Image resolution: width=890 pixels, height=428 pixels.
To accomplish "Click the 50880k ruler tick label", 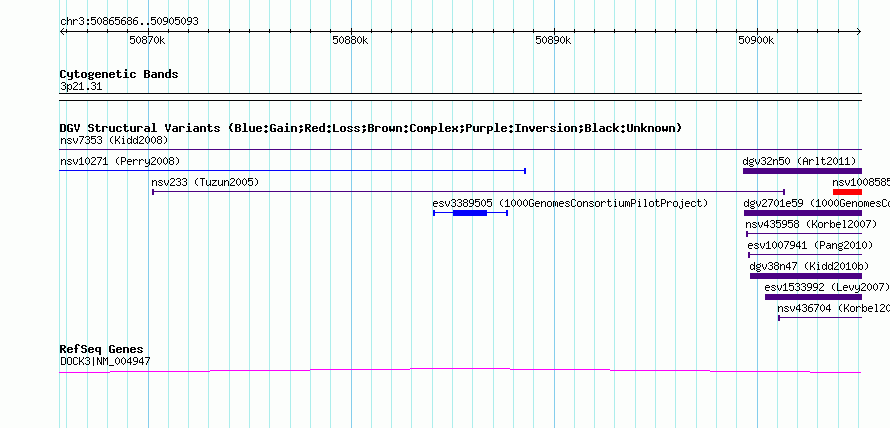I will point(350,40).
